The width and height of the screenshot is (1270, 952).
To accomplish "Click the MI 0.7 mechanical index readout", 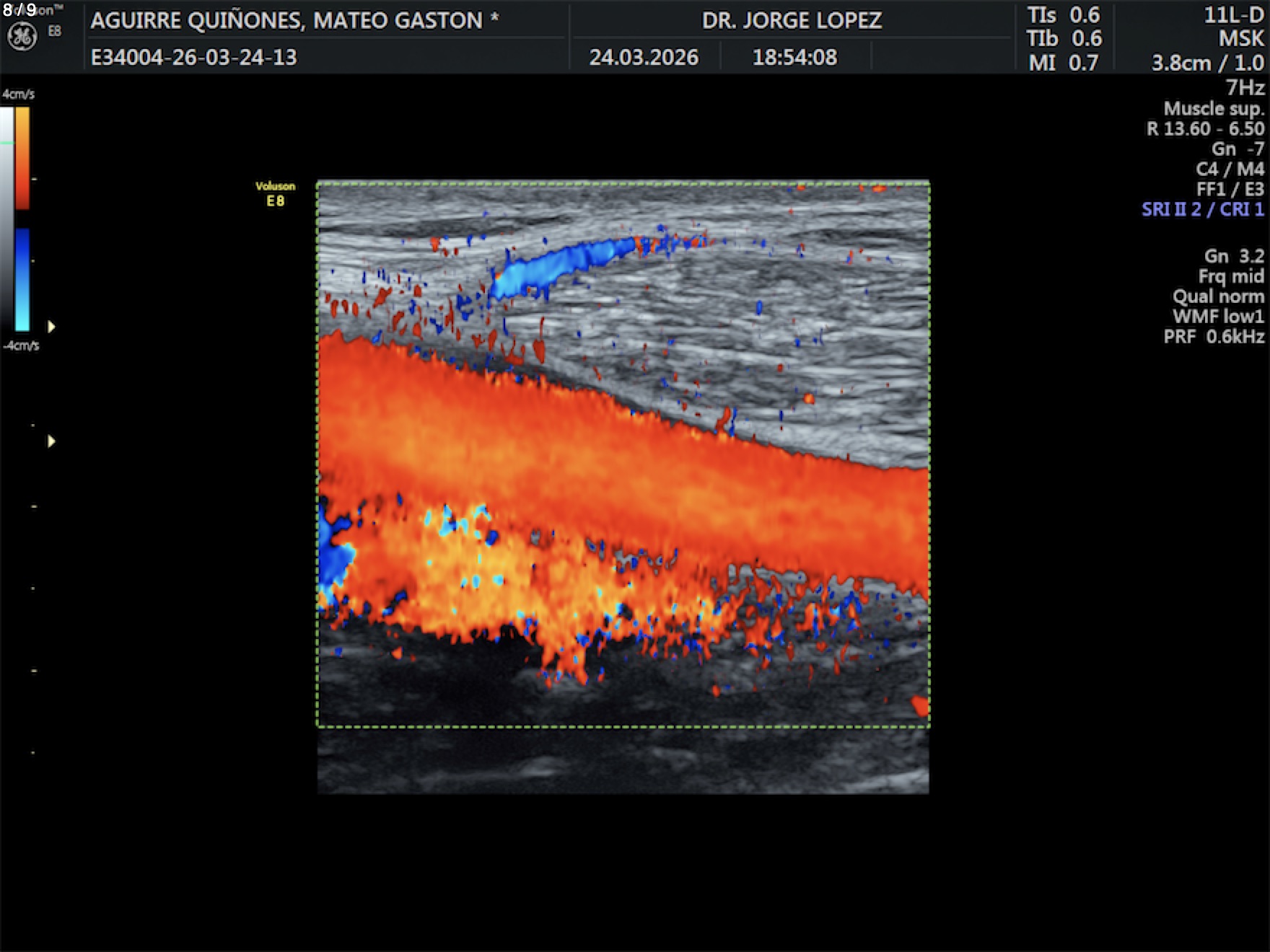I will (1063, 63).
